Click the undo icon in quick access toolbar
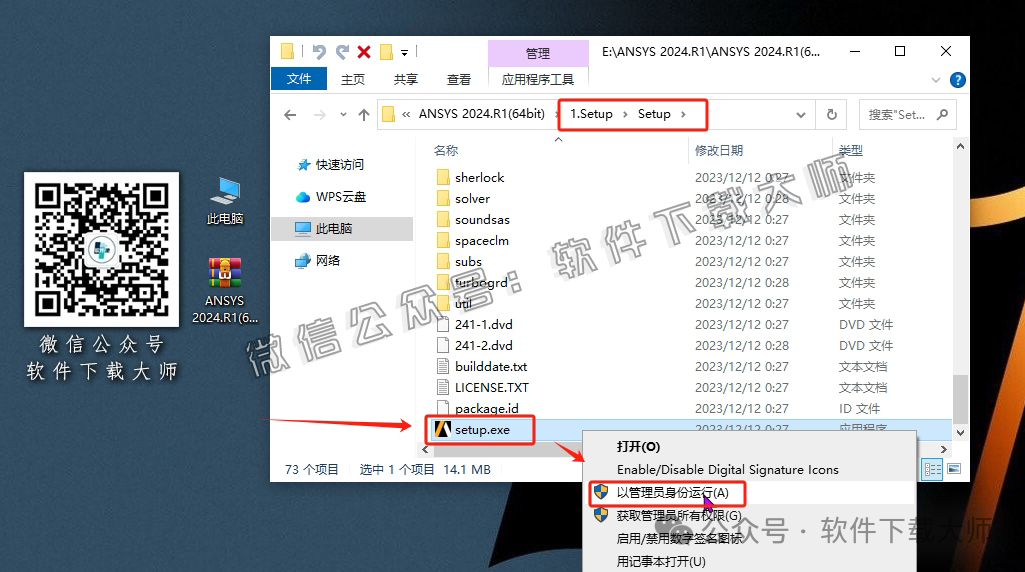 click(319, 52)
